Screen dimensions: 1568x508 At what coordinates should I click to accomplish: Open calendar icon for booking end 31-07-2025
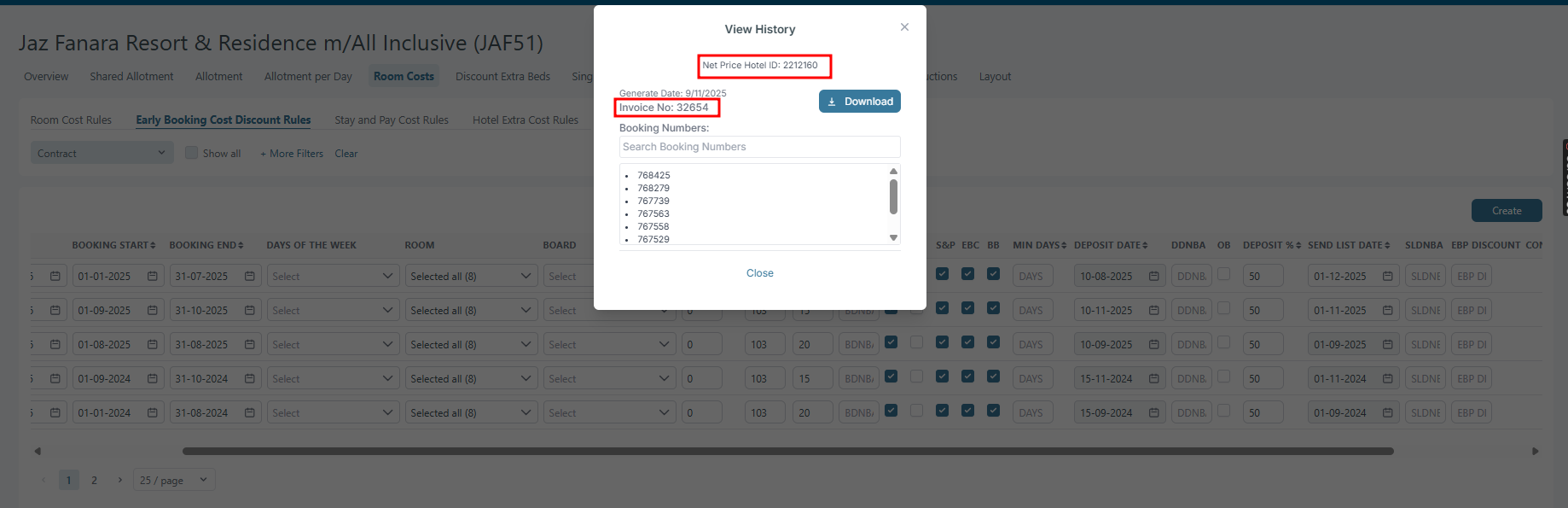click(x=250, y=277)
